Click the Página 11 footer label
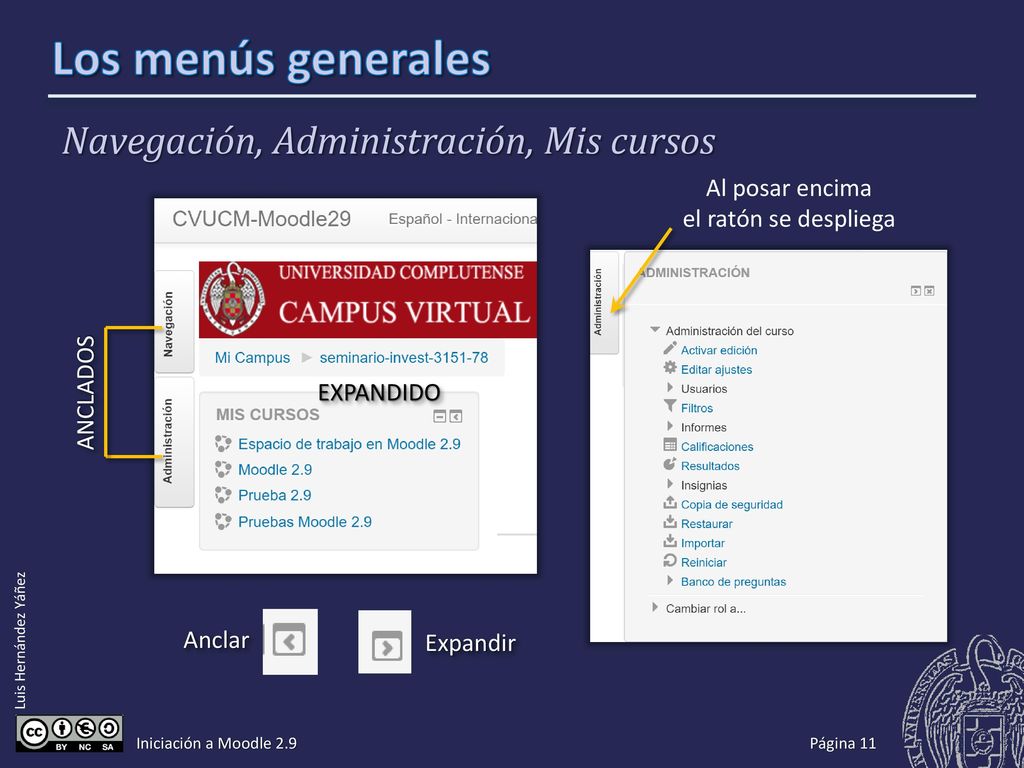Screen dimensions: 1024x768 pyautogui.click(x=842, y=743)
